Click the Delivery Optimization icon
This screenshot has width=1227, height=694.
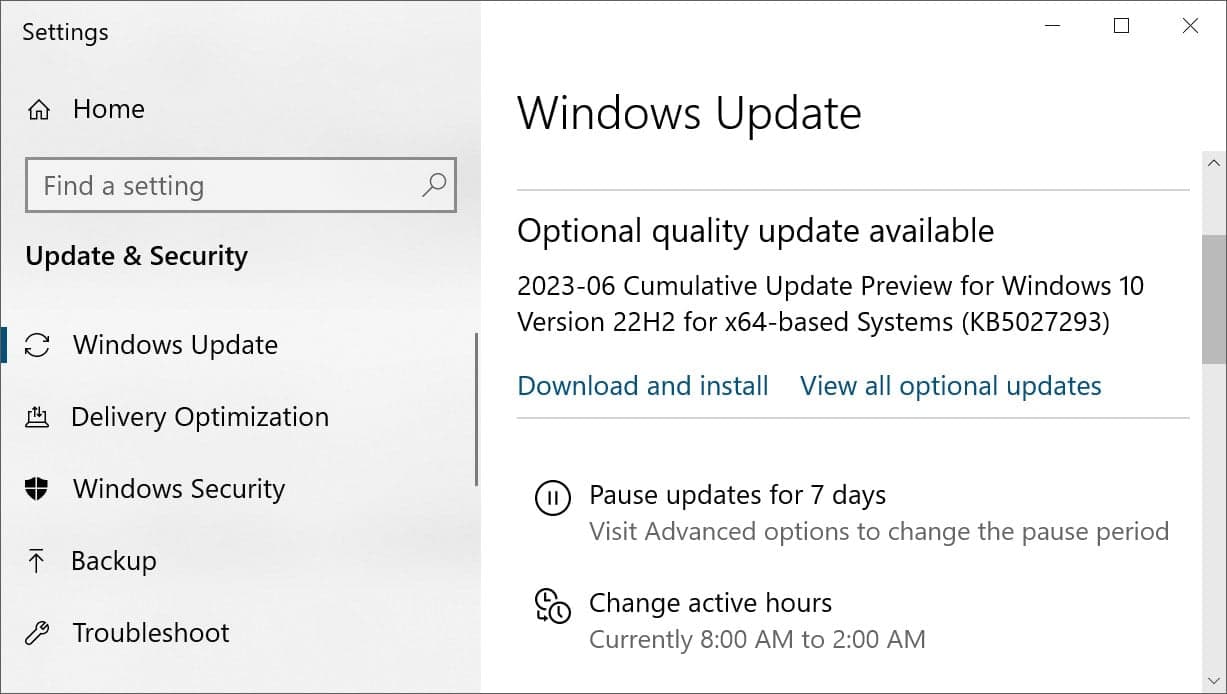click(x=38, y=416)
